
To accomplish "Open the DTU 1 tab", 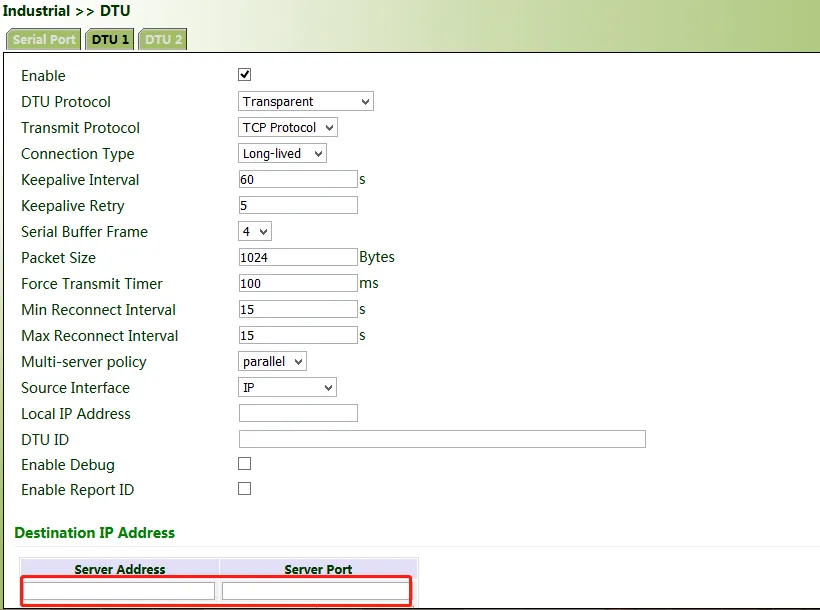I will [x=110, y=40].
